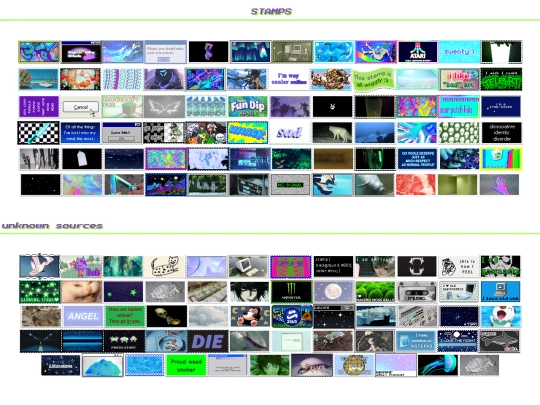Click the 'deserve just as much respect' blue stamp
Screen dimensions: 540x405
417,159
